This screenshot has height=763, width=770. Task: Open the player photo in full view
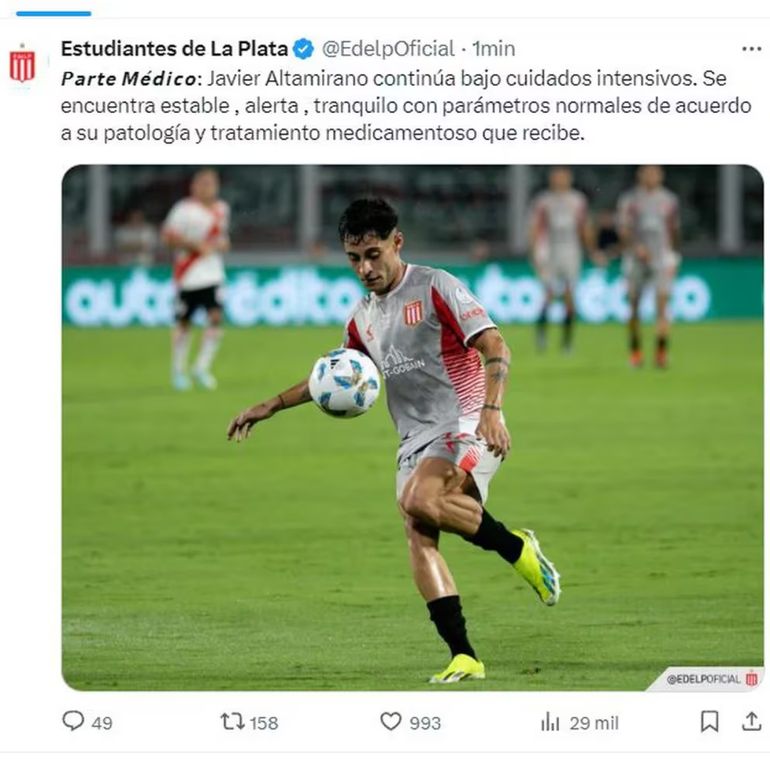(x=412, y=428)
